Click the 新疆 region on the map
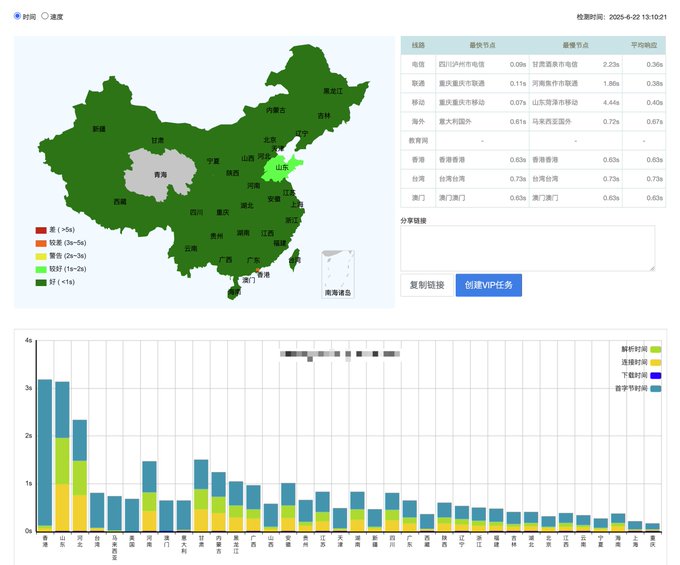The image size is (680, 565). [x=98, y=130]
